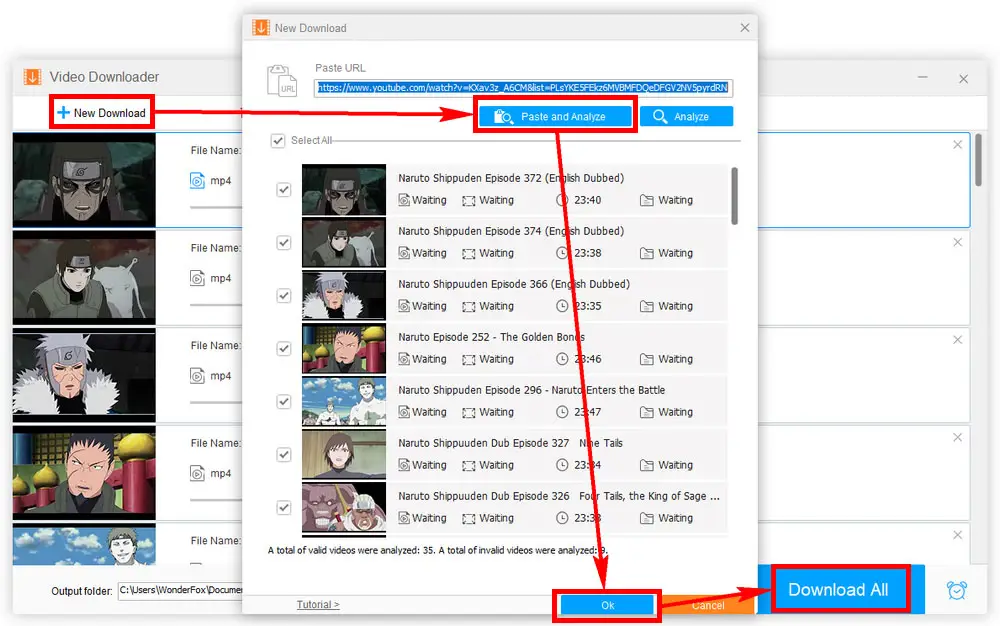1000x626 pixels.
Task: Click first task's mp4 format icon in main window
Action: coord(197,180)
